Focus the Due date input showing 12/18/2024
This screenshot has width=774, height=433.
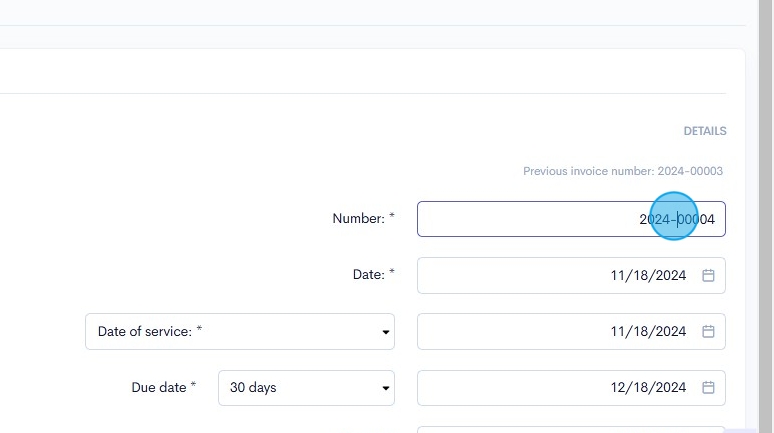[x=540, y=388]
